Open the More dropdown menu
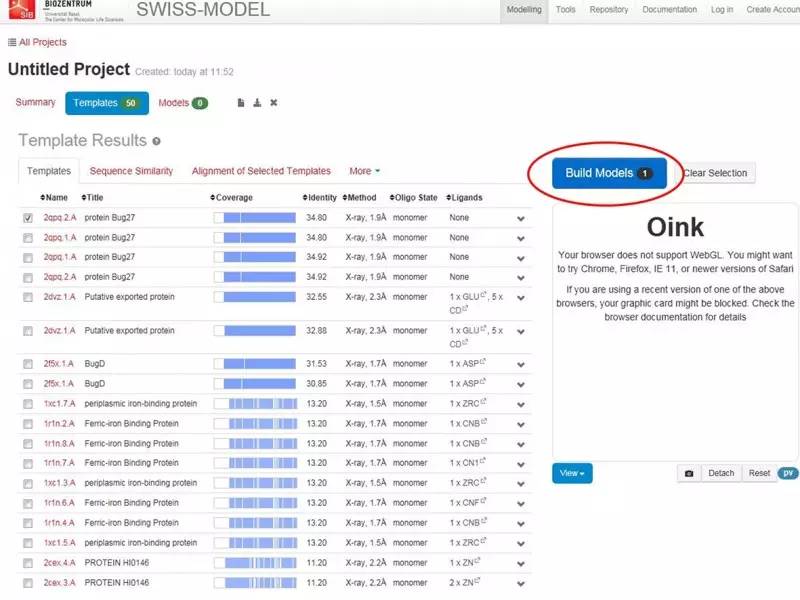 [x=364, y=171]
